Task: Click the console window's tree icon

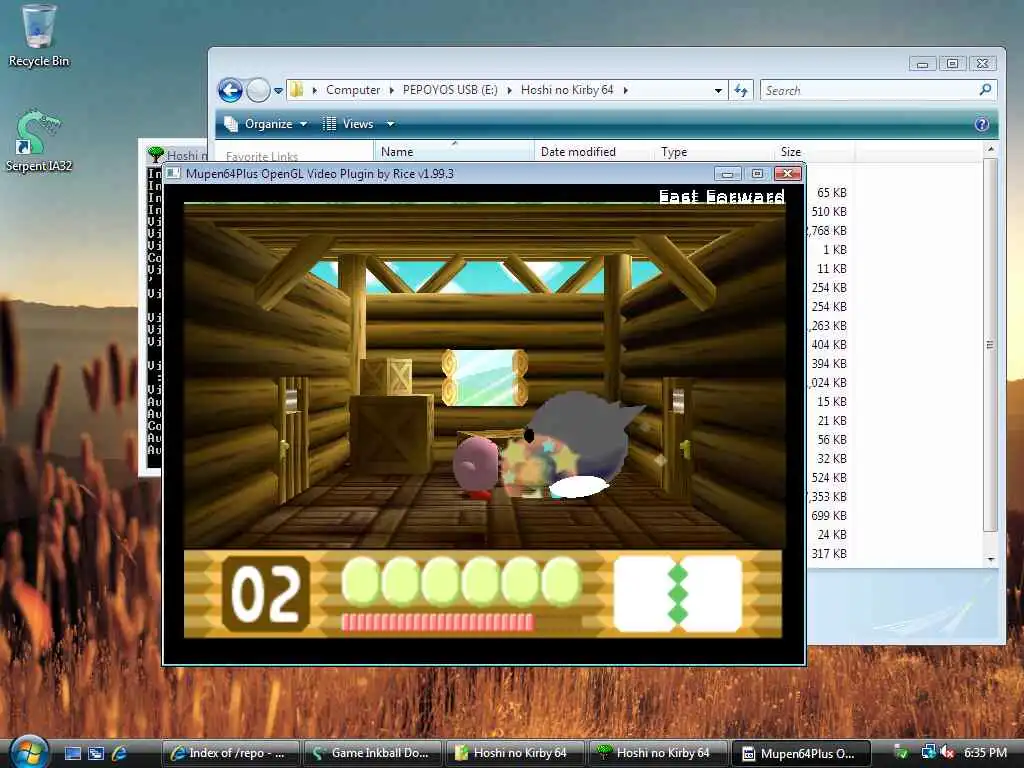Action: point(155,155)
